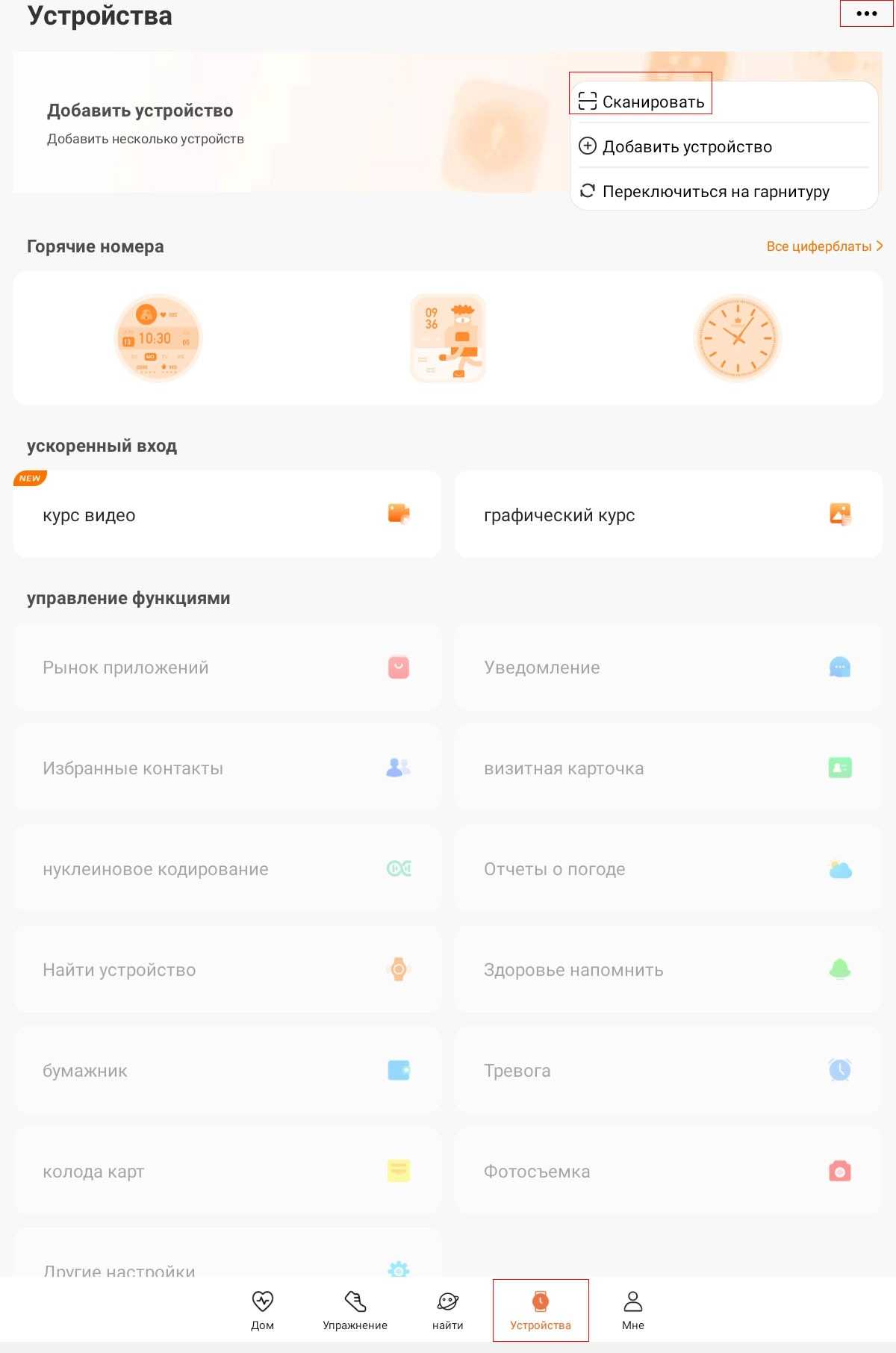Tap the Рынок приложений app market icon
The image size is (896, 1353).
pyautogui.click(x=399, y=667)
